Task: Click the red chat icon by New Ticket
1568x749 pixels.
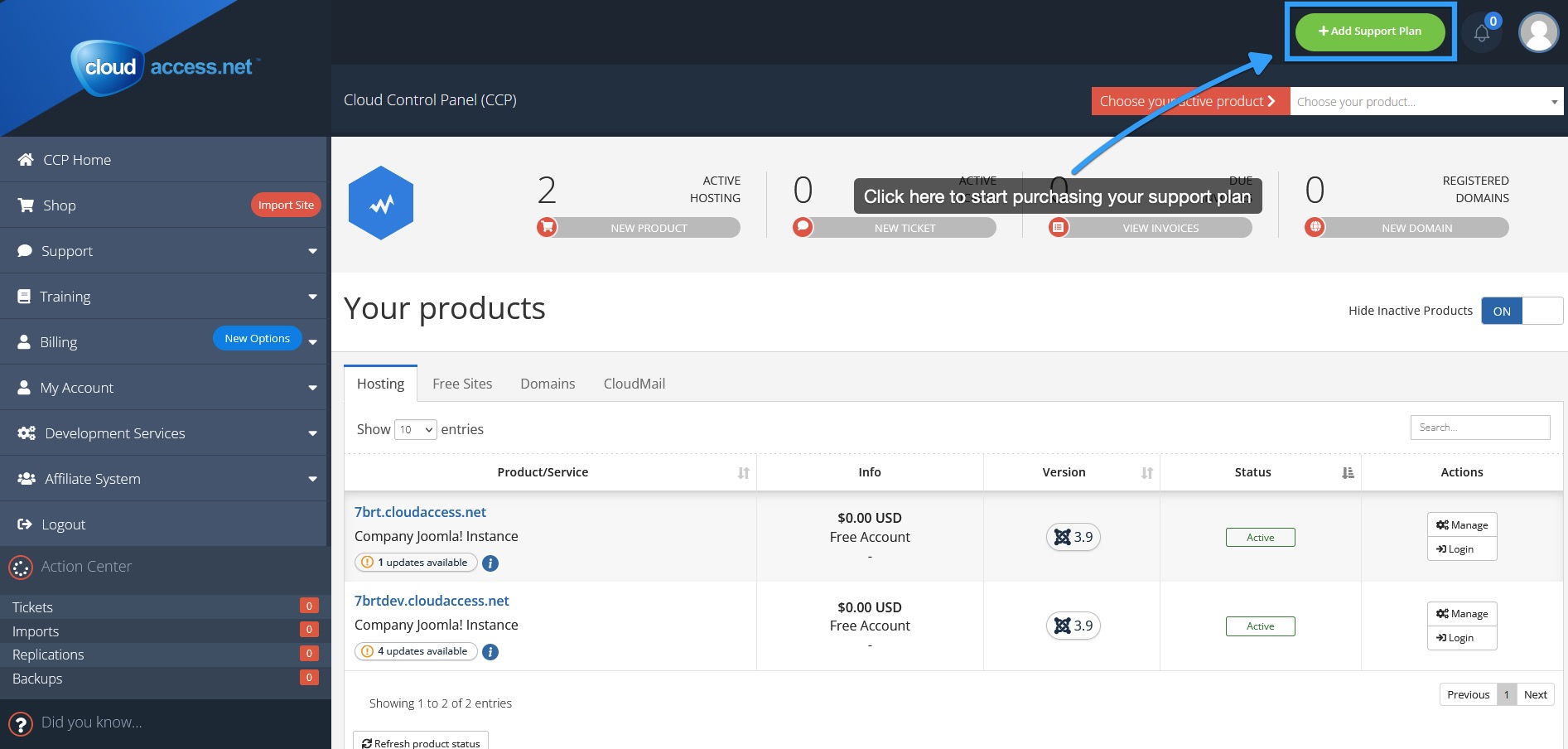Action: click(x=803, y=227)
